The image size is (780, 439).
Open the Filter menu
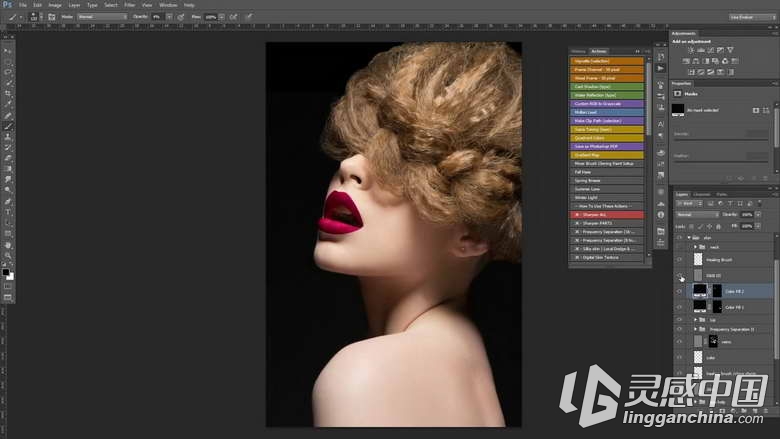click(x=130, y=5)
